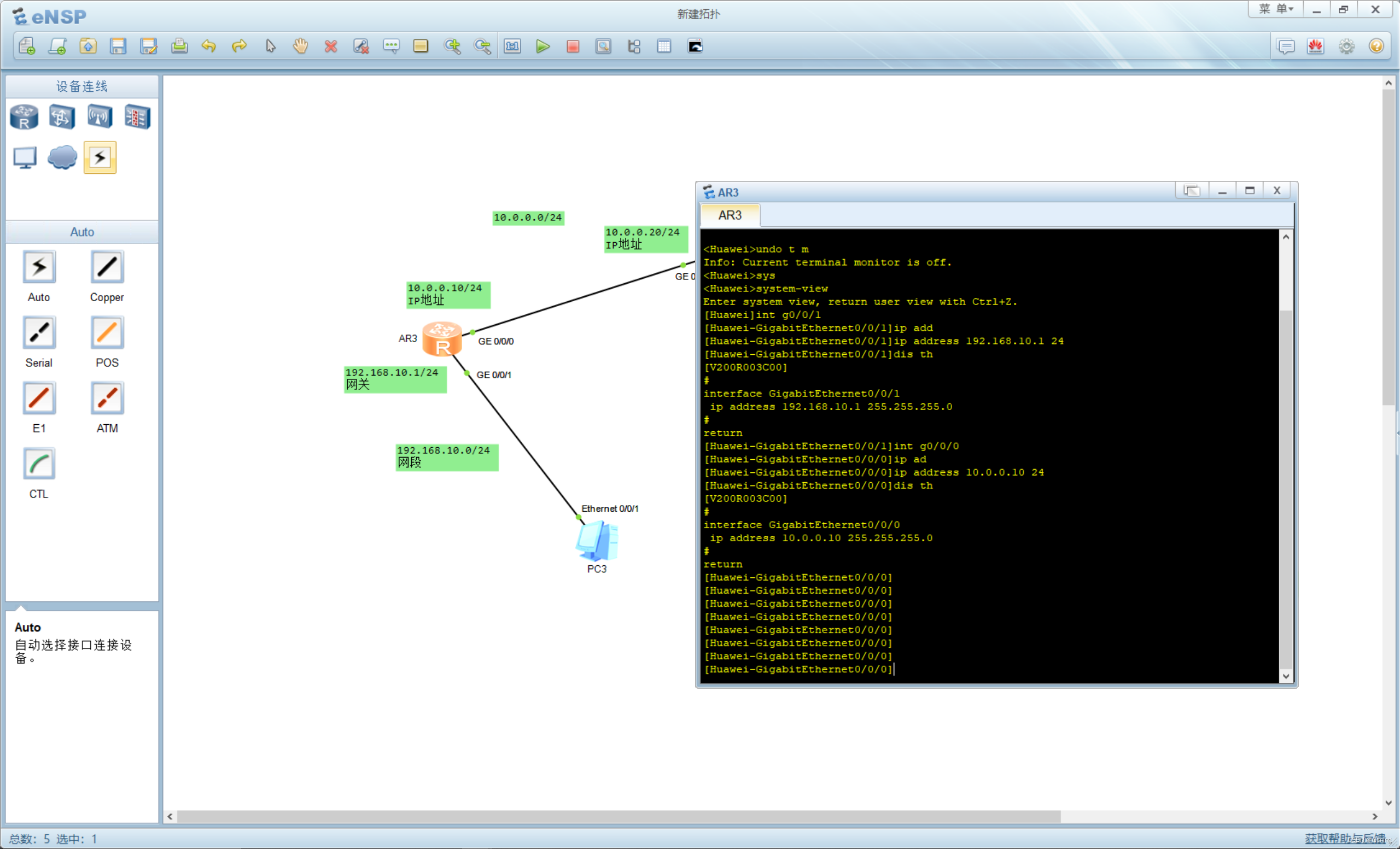Click the red Stop Devices button
The image size is (1400, 849).
pos(573,46)
